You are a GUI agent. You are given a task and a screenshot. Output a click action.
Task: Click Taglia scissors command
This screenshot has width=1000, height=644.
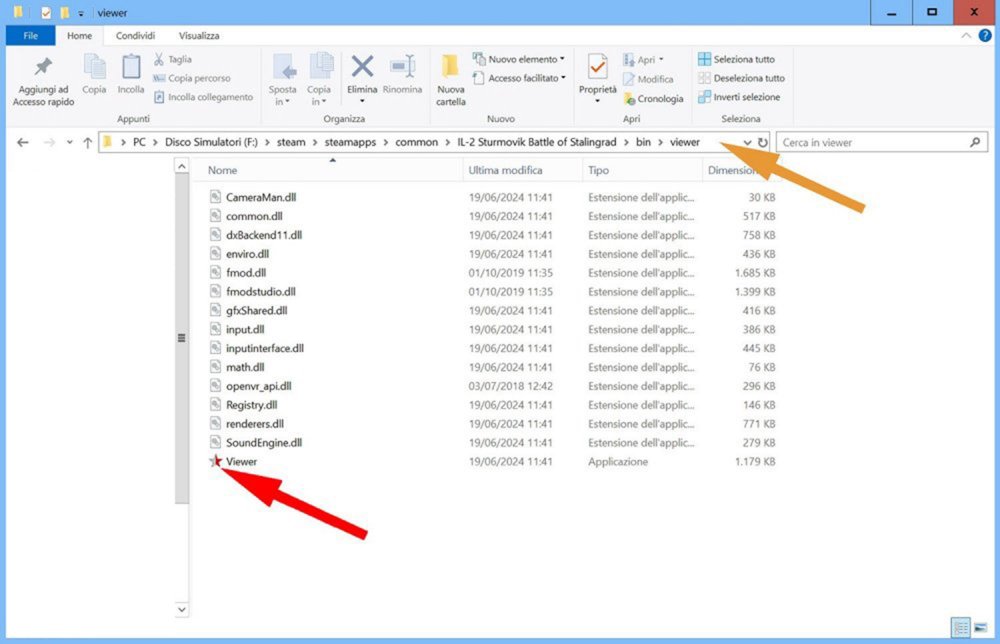[172, 59]
